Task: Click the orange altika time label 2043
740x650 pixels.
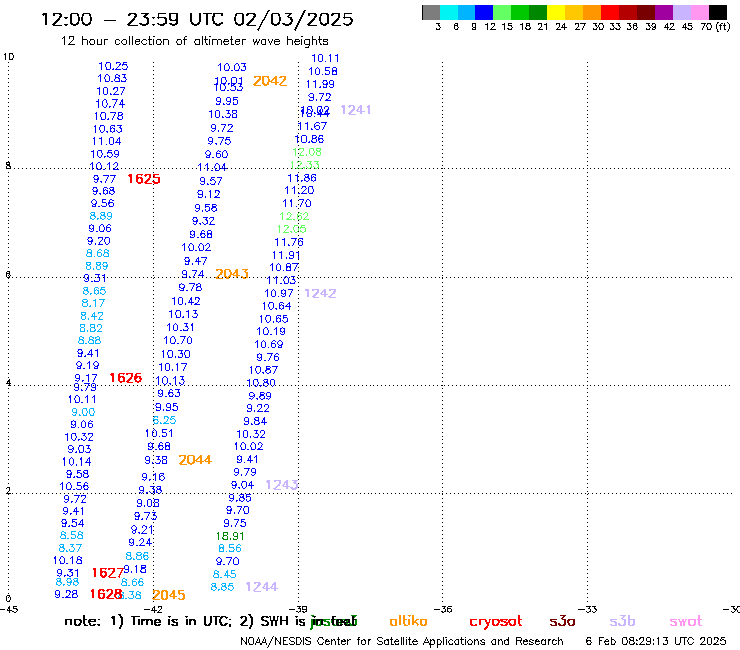Action: 232,274
